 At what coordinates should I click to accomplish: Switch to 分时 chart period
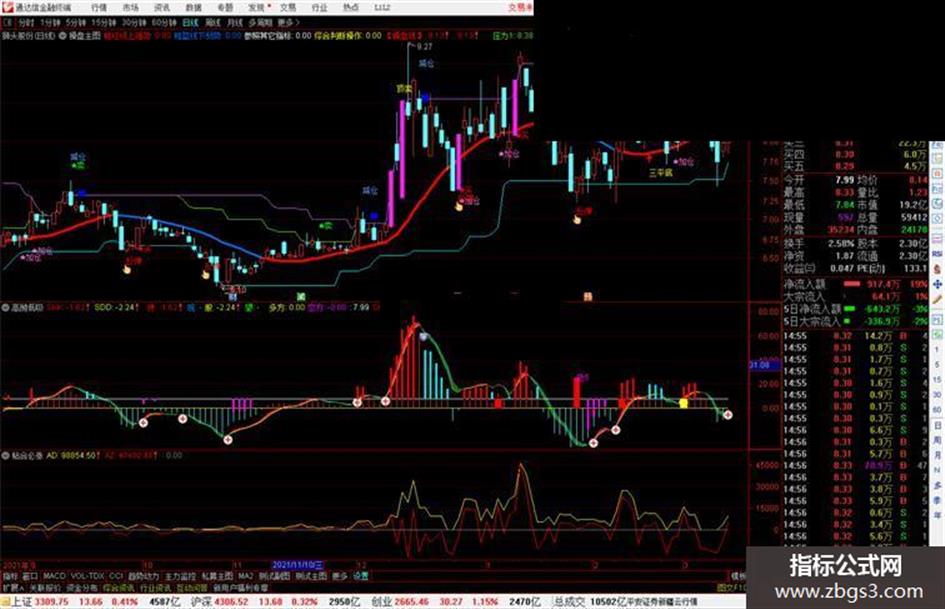26,23
